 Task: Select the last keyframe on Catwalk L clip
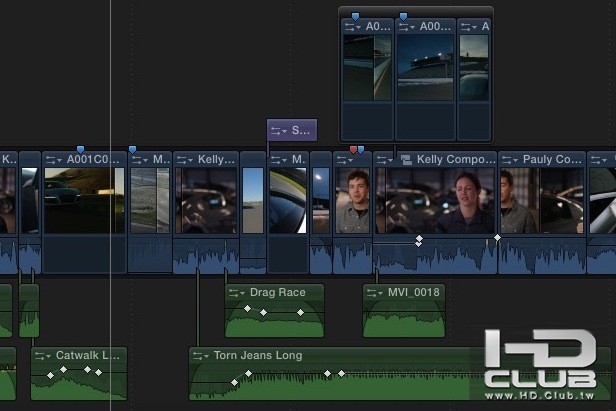point(99,372)
